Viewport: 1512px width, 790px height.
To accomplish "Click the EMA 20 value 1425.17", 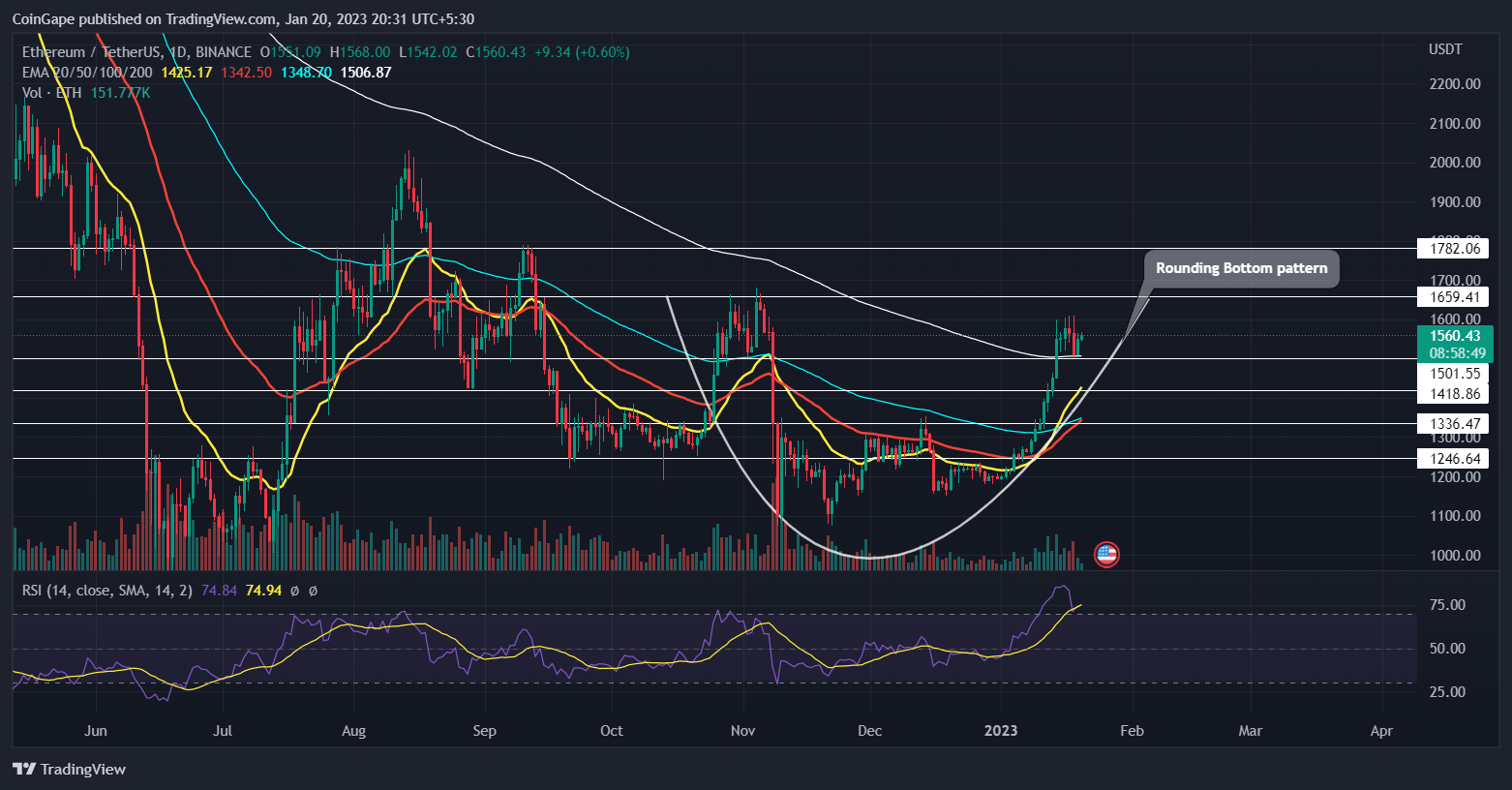I will pyautogui.click(x=187, y=73).
